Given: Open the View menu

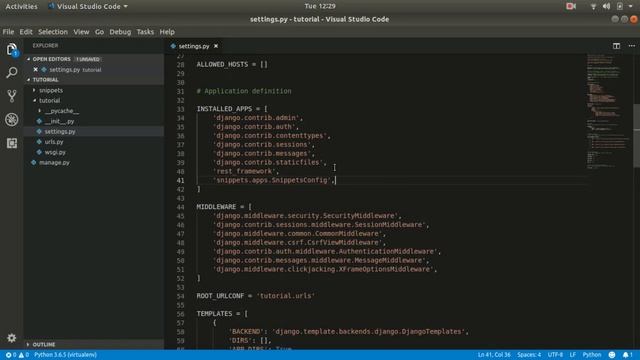Looking at the screenshot, I should click(x=81, y=32).
